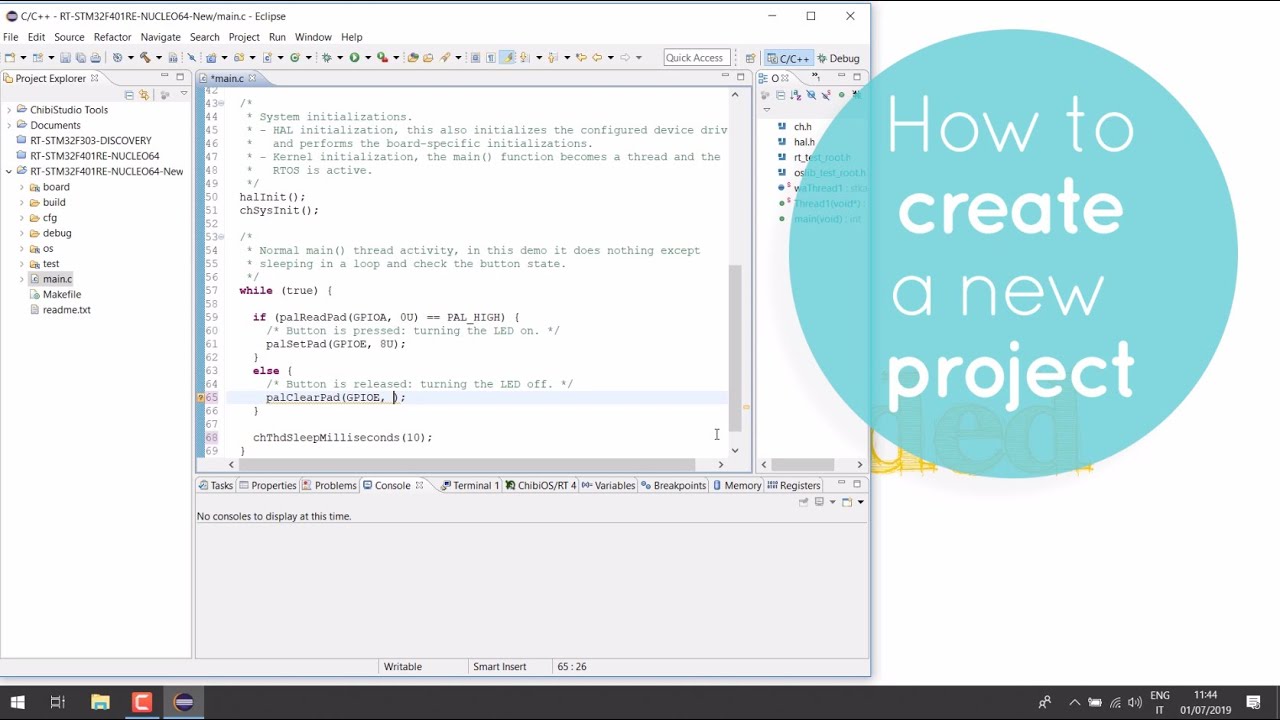Switch to the Terminal 1 tab
This screenshot has height=720, width=1280.
click(470, 485)
